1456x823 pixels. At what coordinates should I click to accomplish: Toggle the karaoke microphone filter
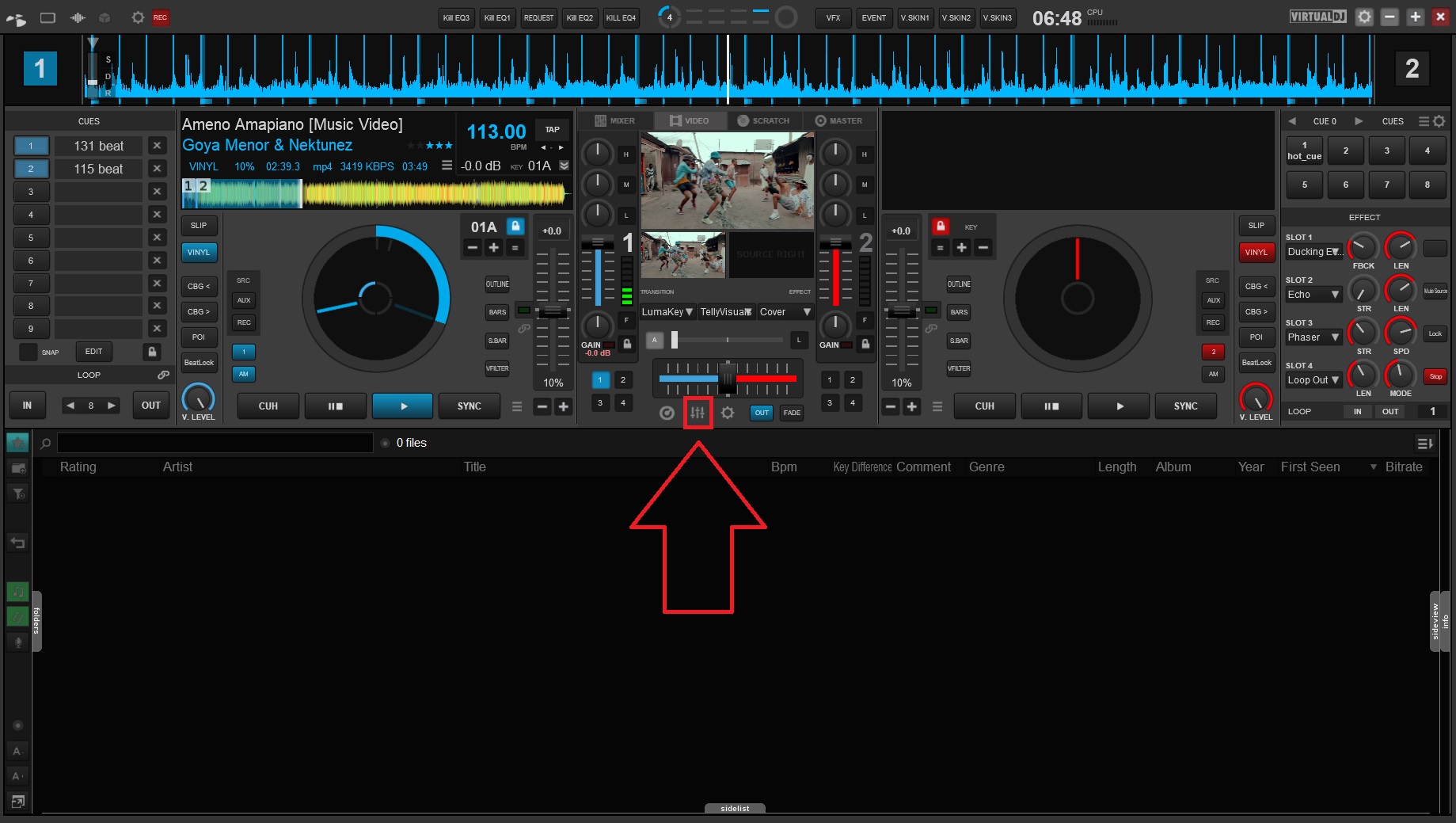click(x=17, y=642)
